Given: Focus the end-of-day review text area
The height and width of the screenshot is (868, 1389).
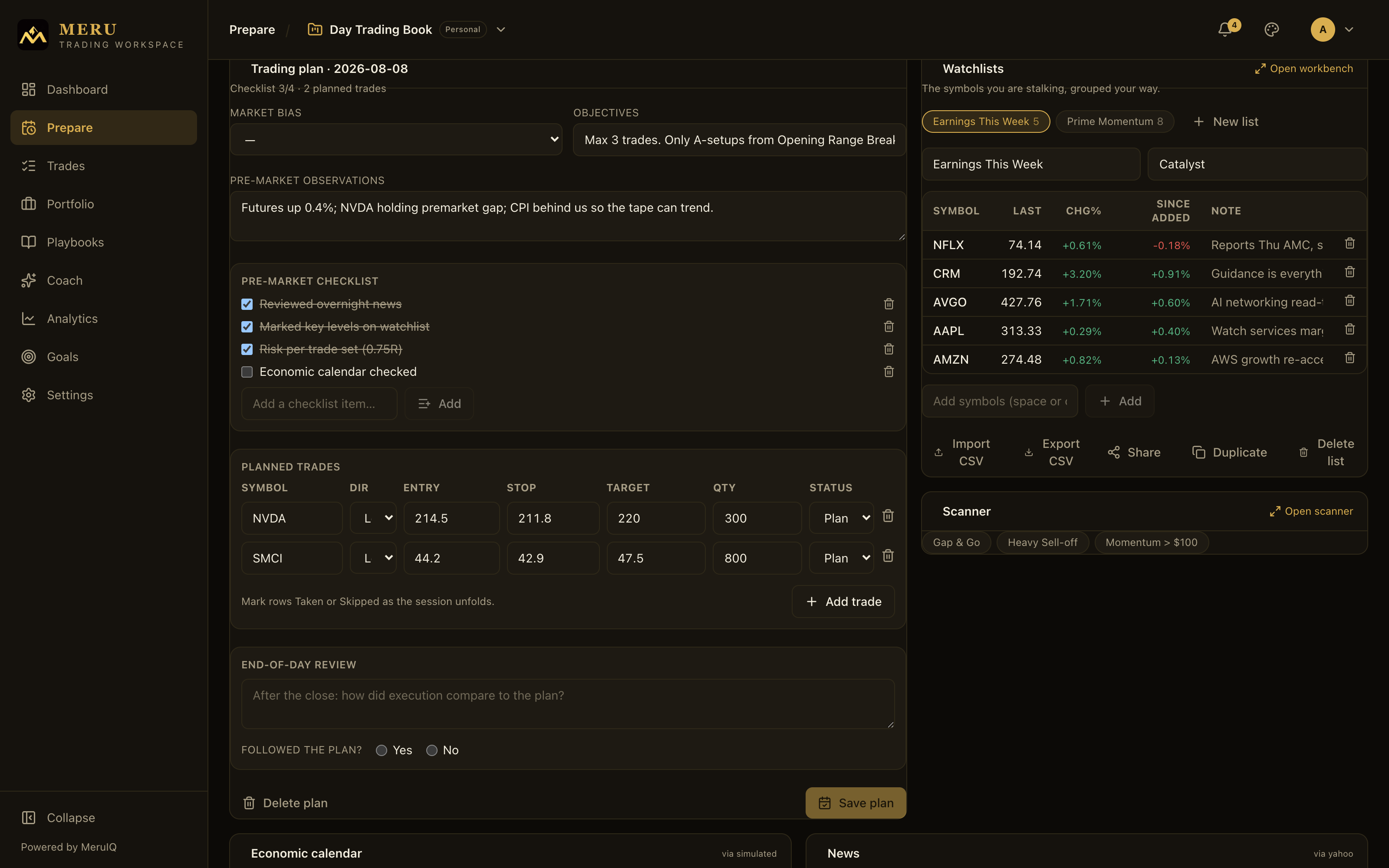Looking at the screenshot, I should pyautogui.click(x=568, y=704).
